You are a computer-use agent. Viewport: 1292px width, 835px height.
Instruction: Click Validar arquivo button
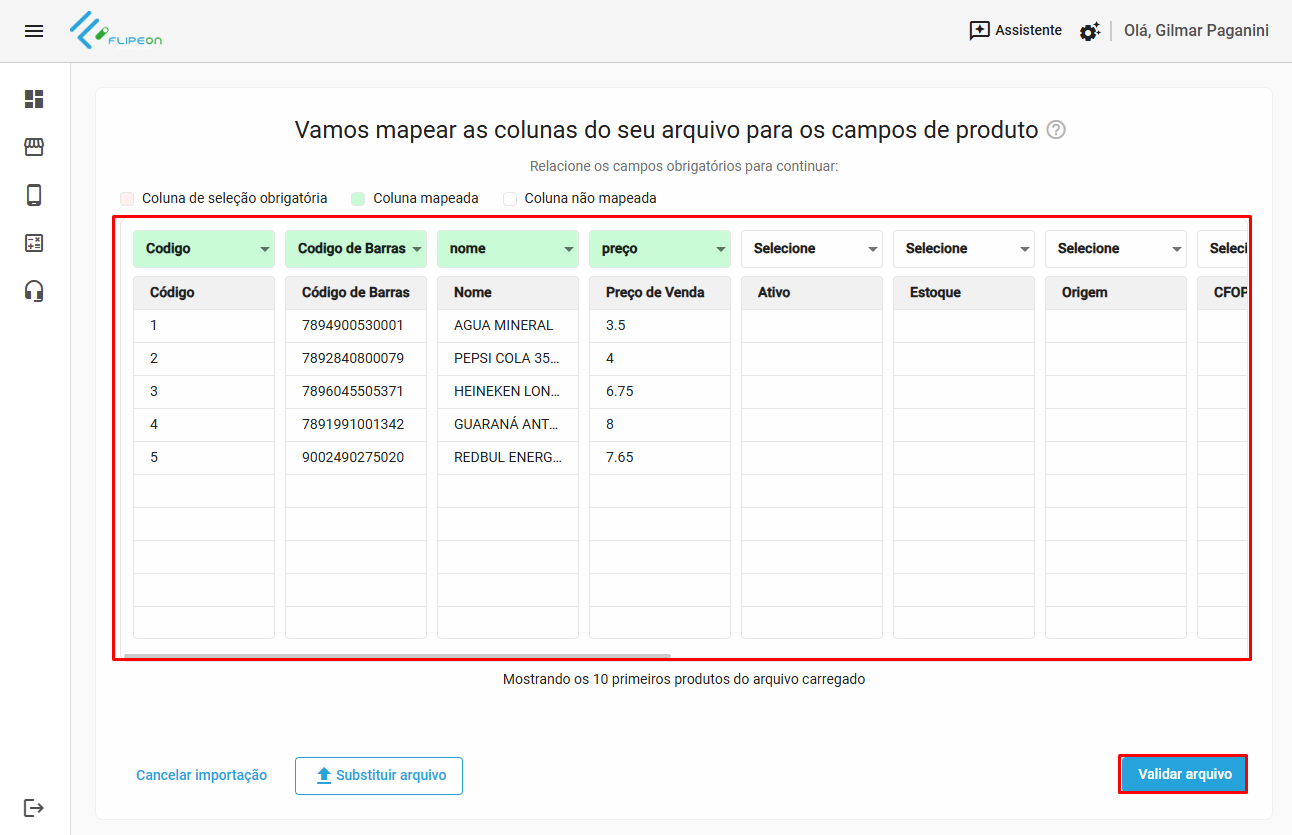click(x=1184, y=775)
